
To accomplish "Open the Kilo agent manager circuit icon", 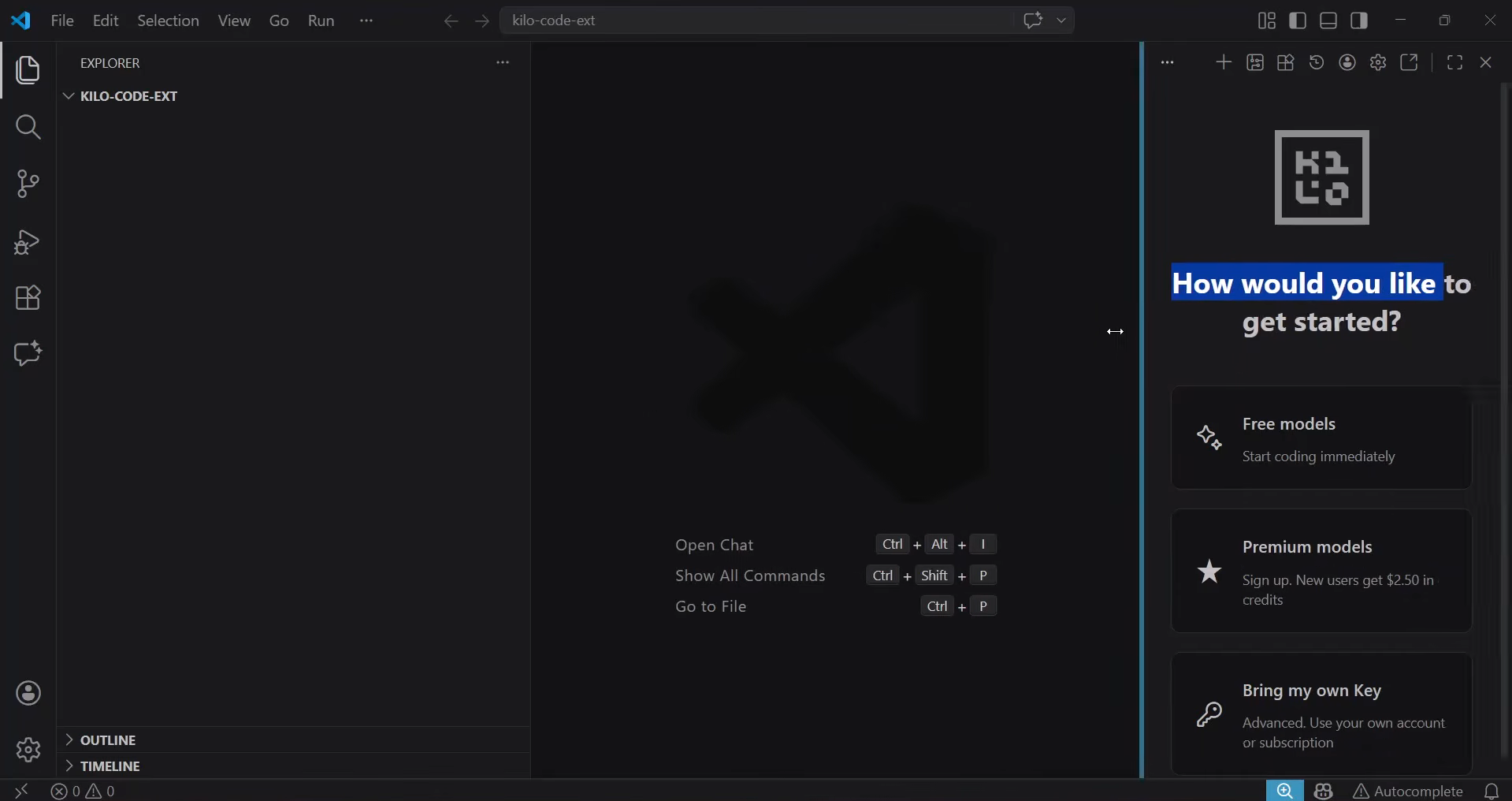I will (1255, 62).
